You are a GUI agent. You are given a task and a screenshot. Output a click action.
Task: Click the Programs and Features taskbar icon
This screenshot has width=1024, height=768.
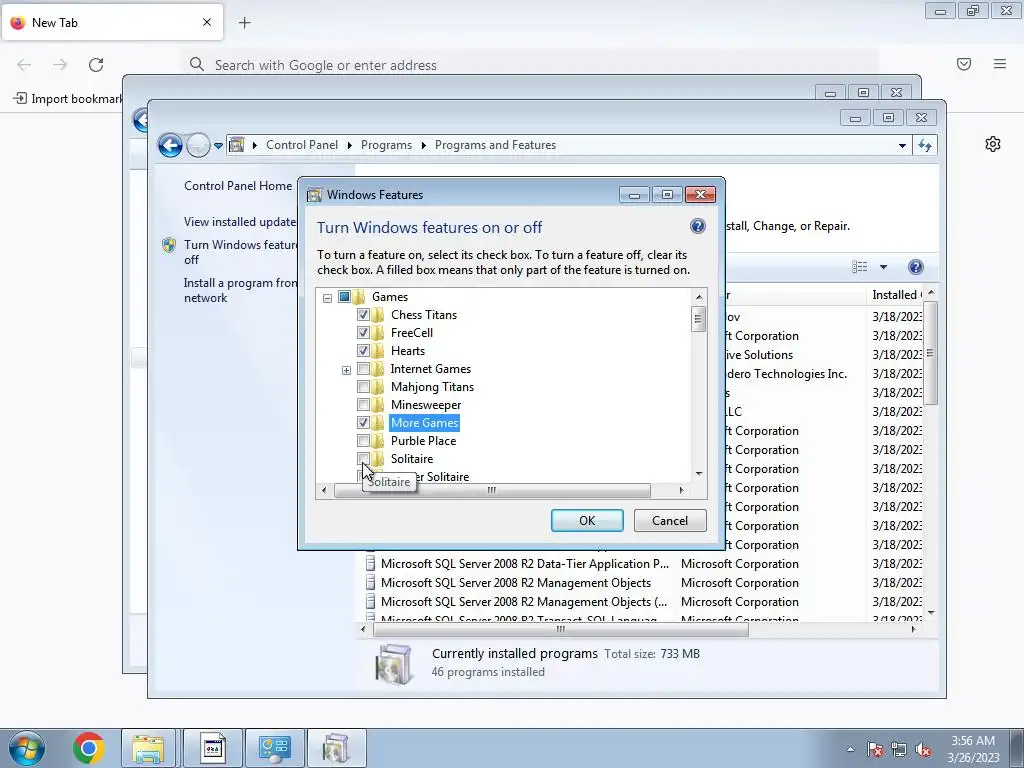[x=336, y=748]
